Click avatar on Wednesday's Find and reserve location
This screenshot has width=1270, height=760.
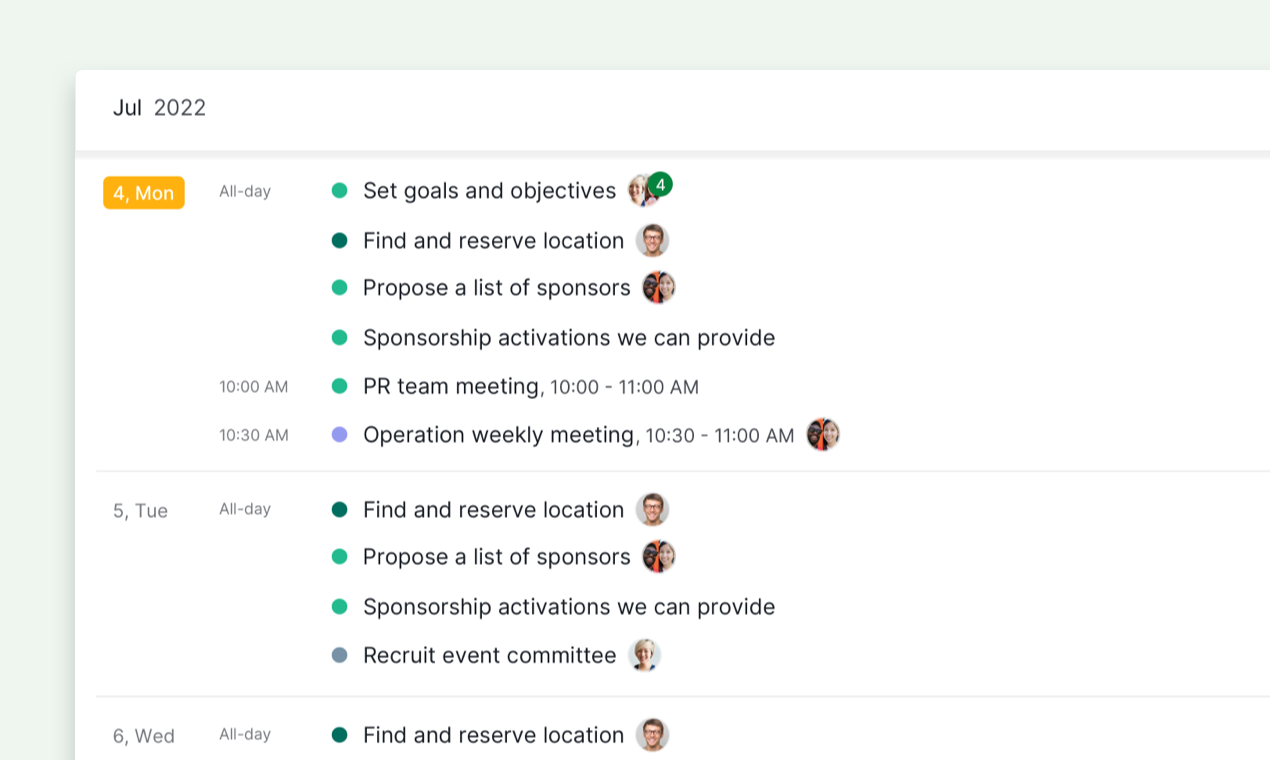pyautogui.click(x=652, y=735)
